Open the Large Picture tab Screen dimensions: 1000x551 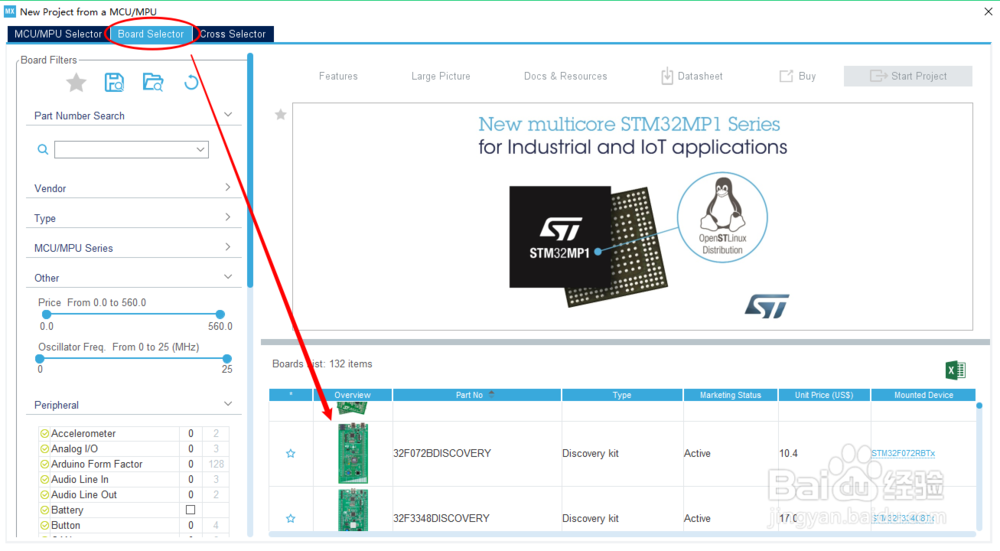441,76
